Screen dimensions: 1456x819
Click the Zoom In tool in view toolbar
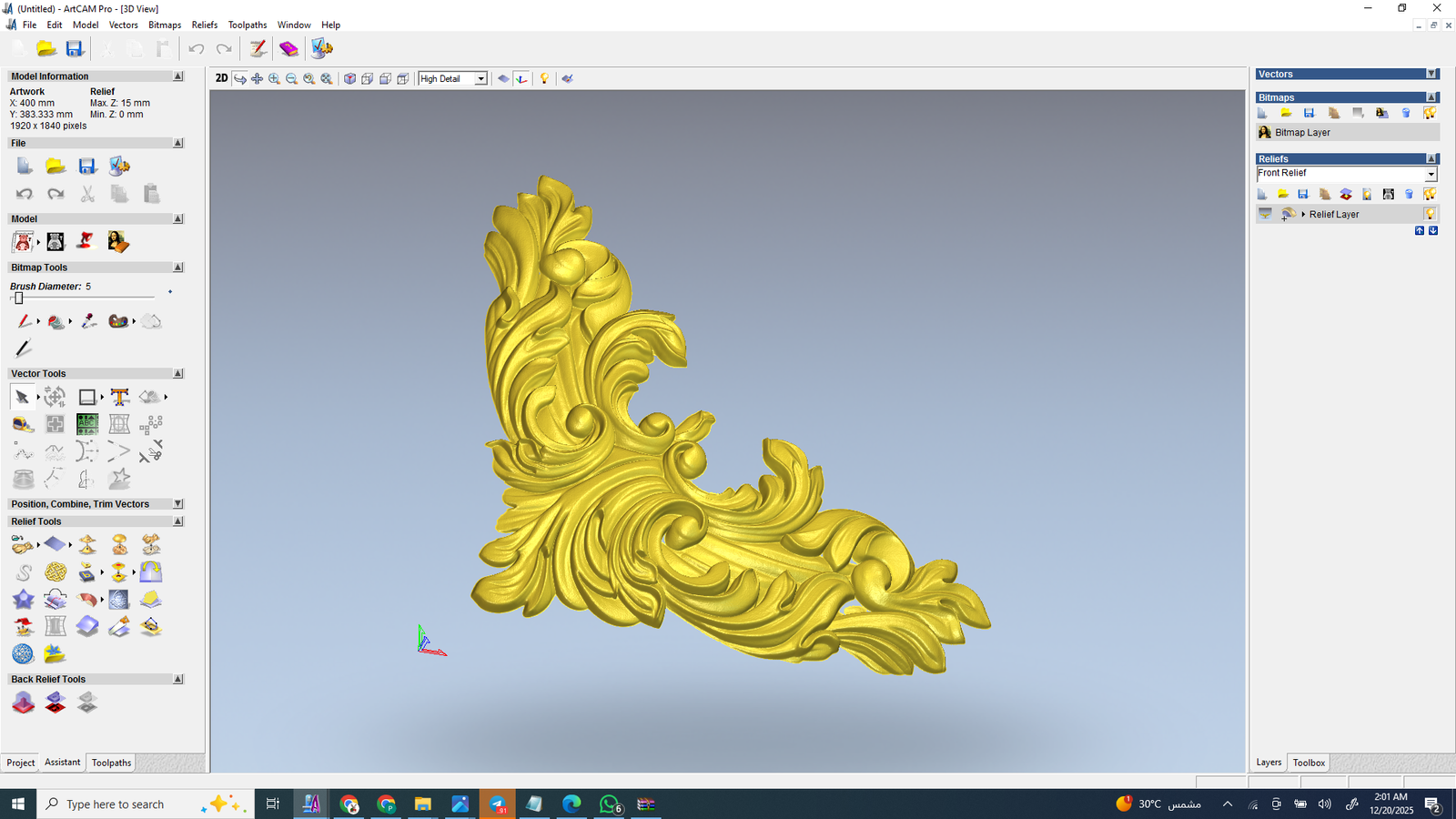[274, 79]
